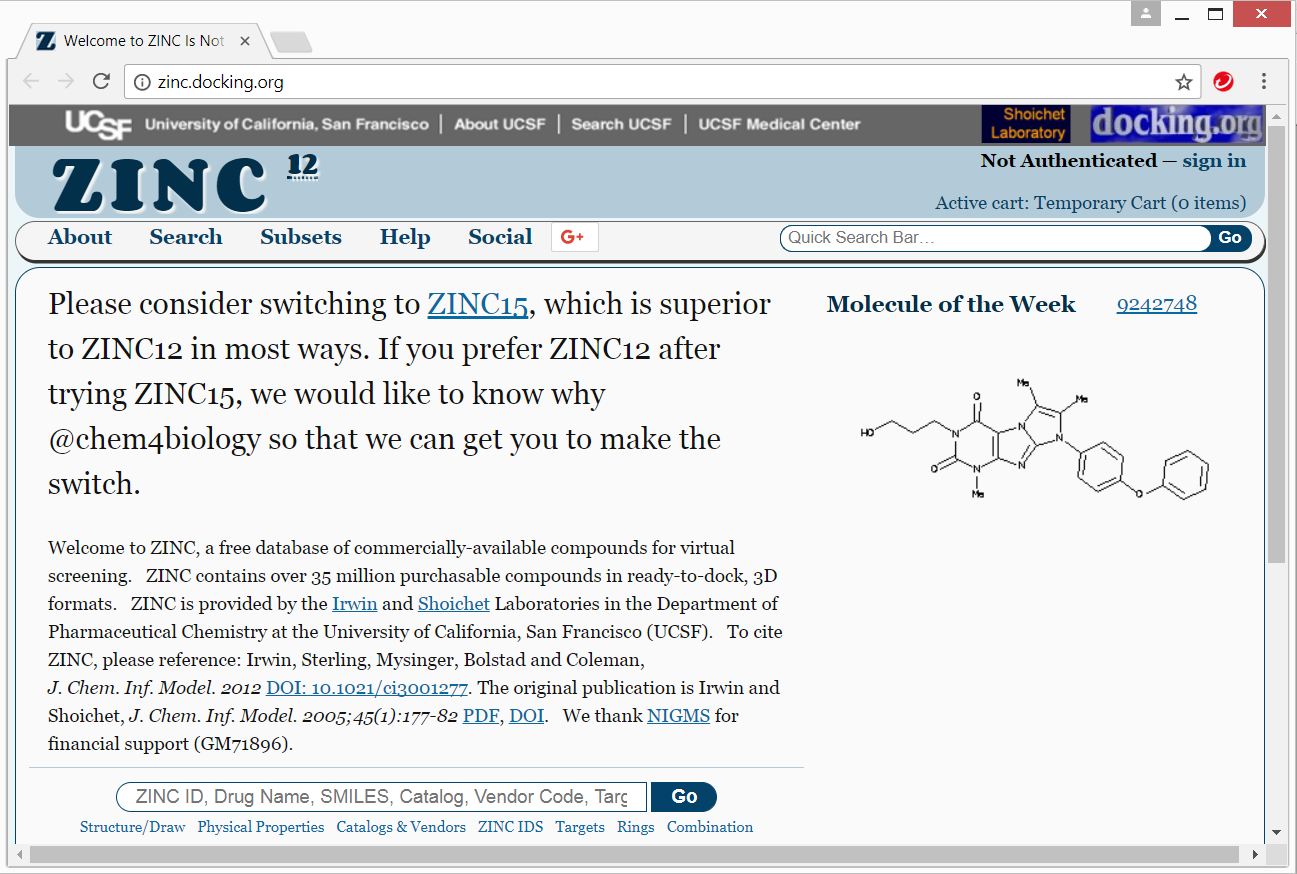1297x874 pixels.
Task: Click the UCSF logo
Action: point(98,125)
